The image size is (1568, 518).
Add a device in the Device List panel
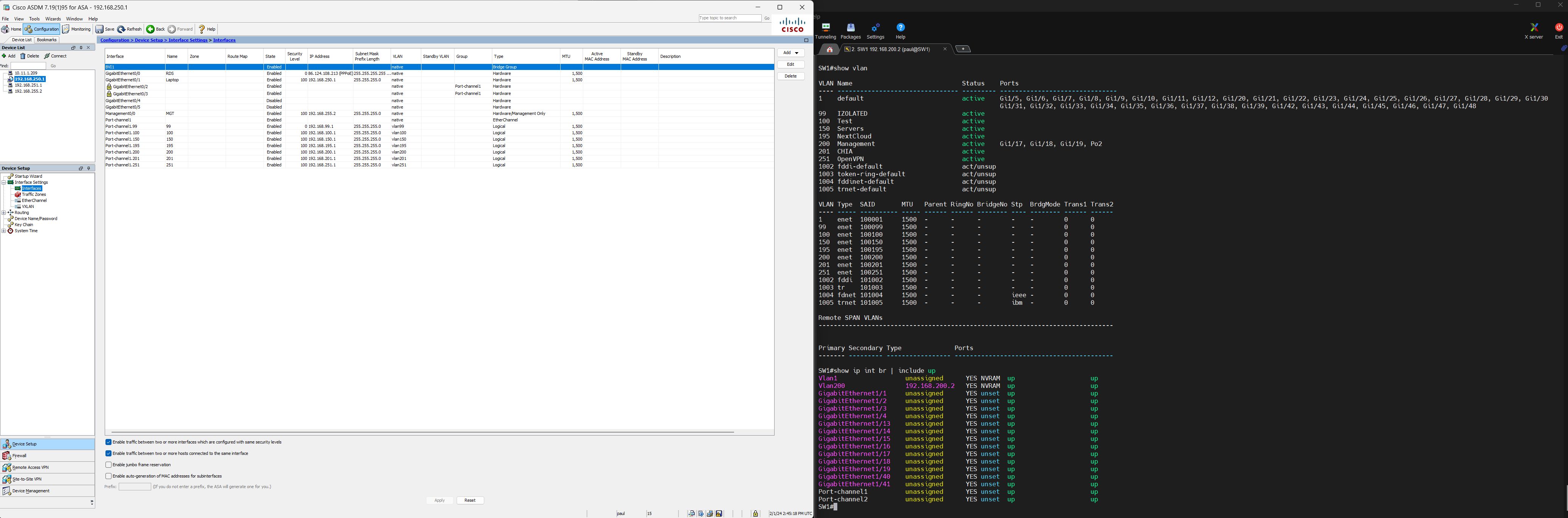coord(9,56)
